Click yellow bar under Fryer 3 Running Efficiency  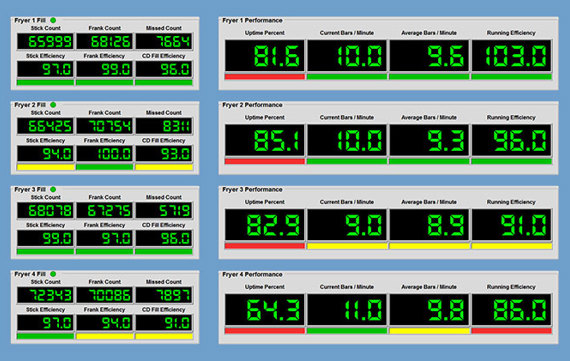pyautogui.click(x=511, y=246)
